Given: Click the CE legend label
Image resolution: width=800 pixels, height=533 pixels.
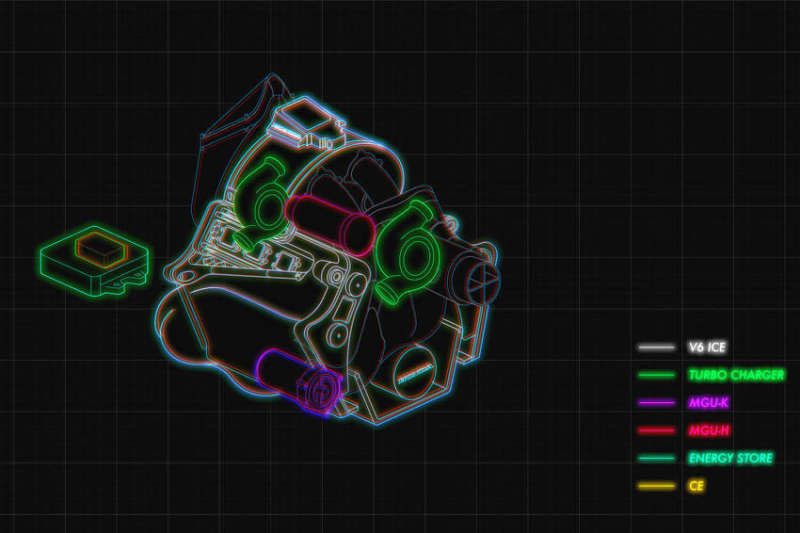Looking at the screenshot, I should pos(696,486).
